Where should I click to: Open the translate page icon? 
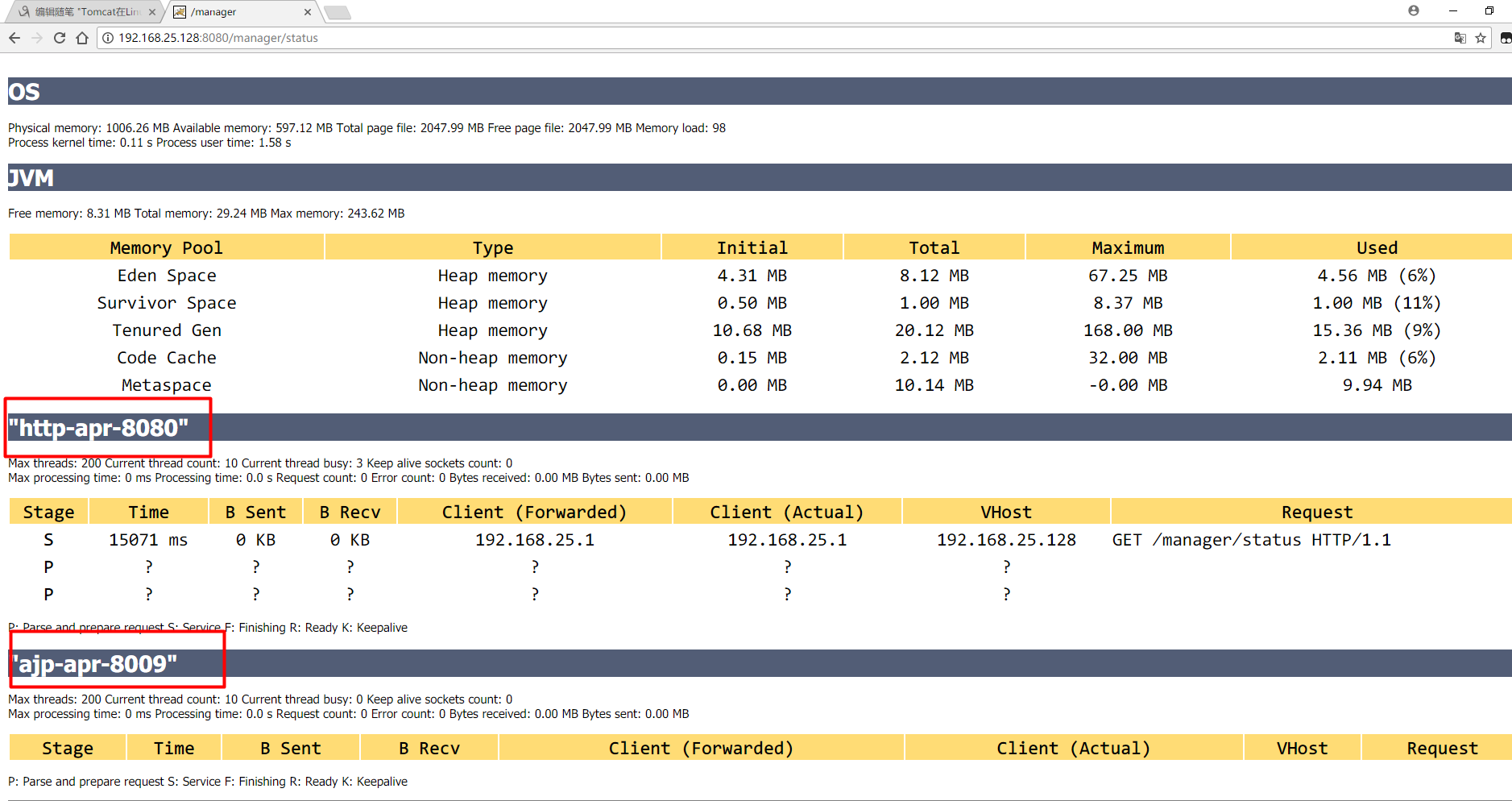point(1460,38)
